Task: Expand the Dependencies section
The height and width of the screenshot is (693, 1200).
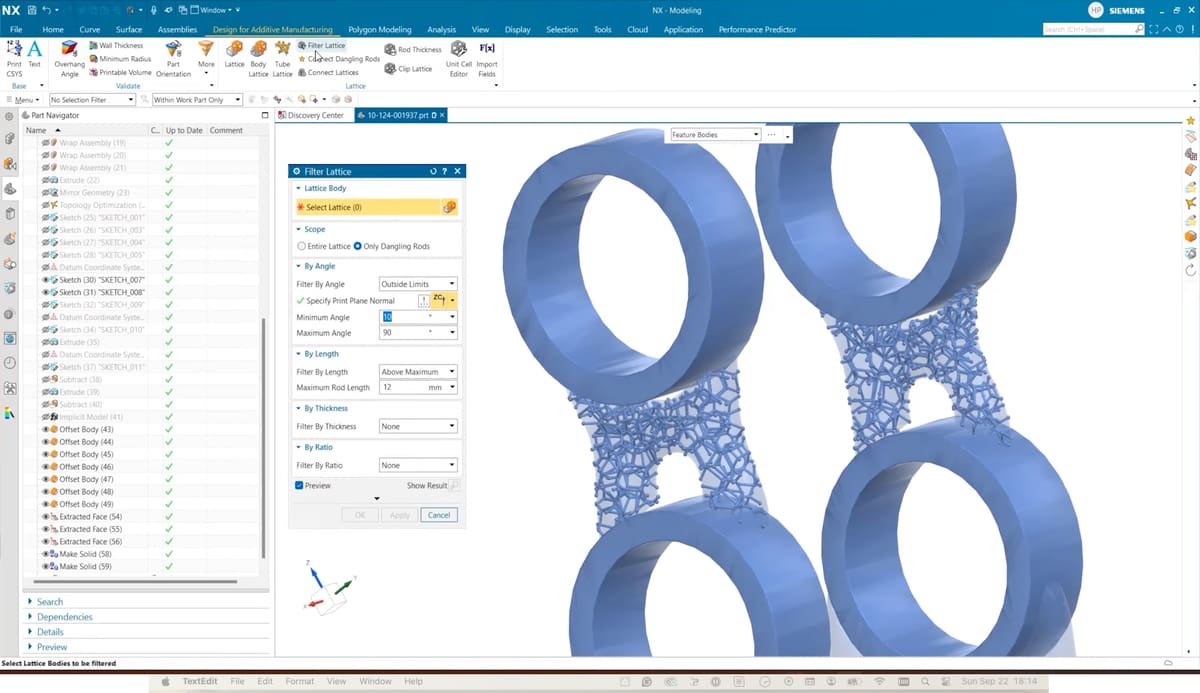Action: (64, 617)
